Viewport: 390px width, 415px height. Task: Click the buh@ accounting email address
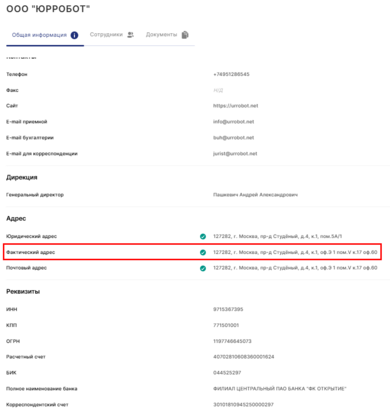pyautogui.click(x=233, y=138)
